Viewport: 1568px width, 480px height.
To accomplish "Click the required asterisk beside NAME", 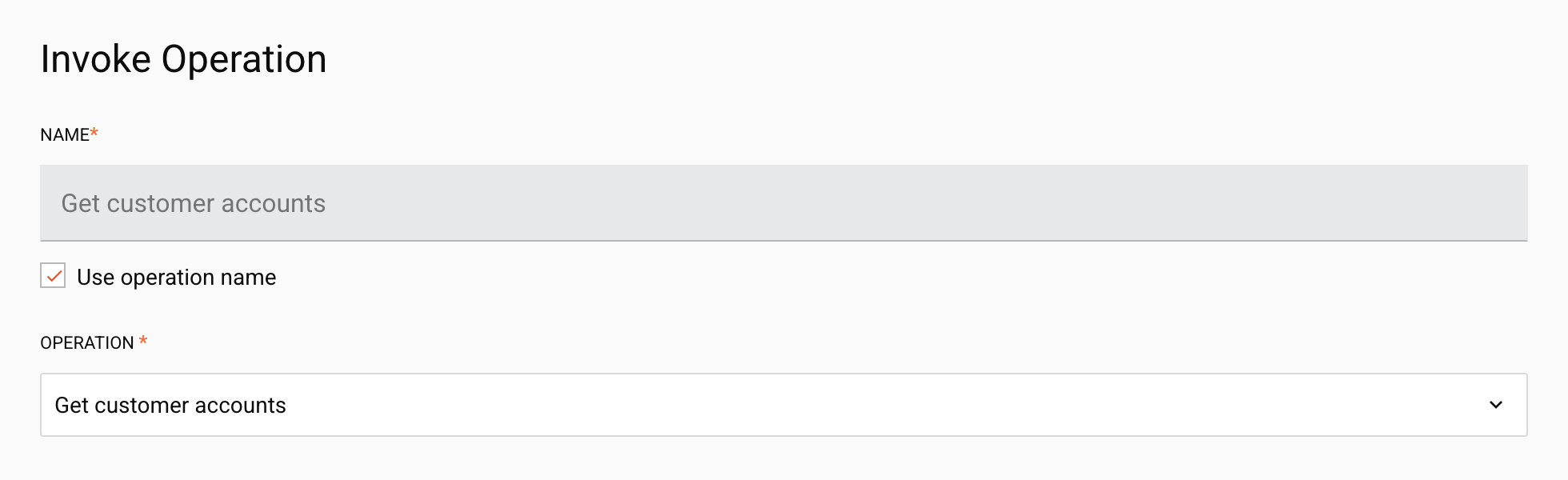I will 94,133.
